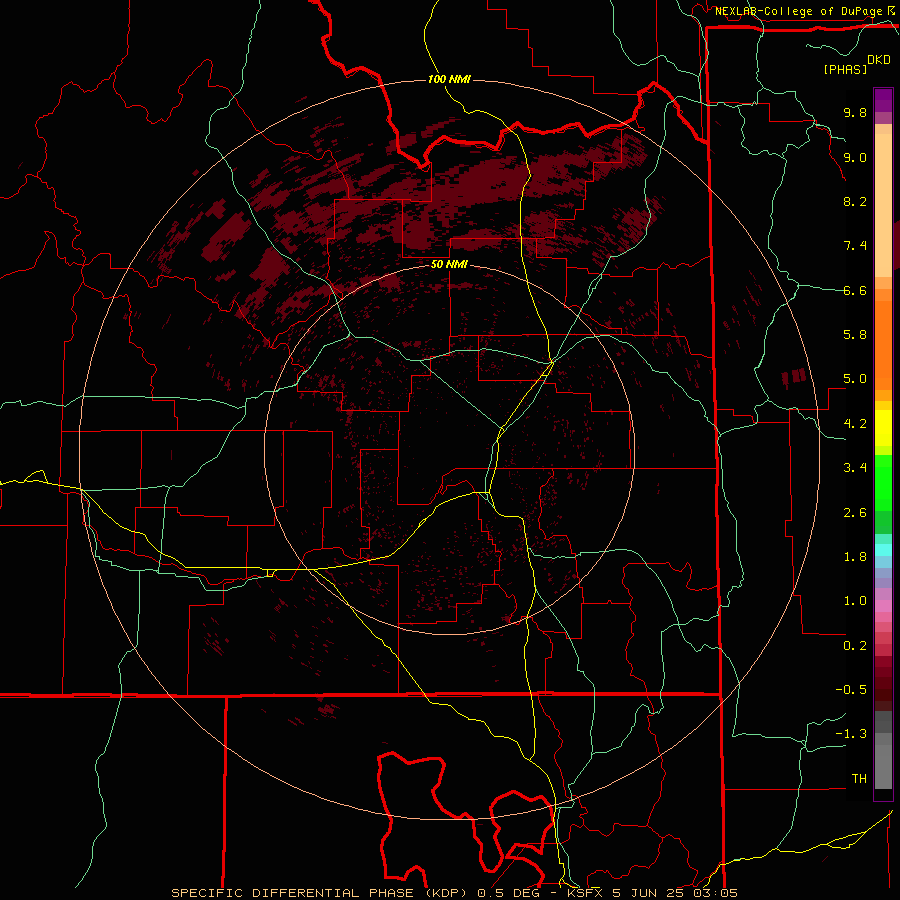Screen dimensions: 900x900
Task: Click the 1.8 legend value
Action: click(x=855, y=557)
